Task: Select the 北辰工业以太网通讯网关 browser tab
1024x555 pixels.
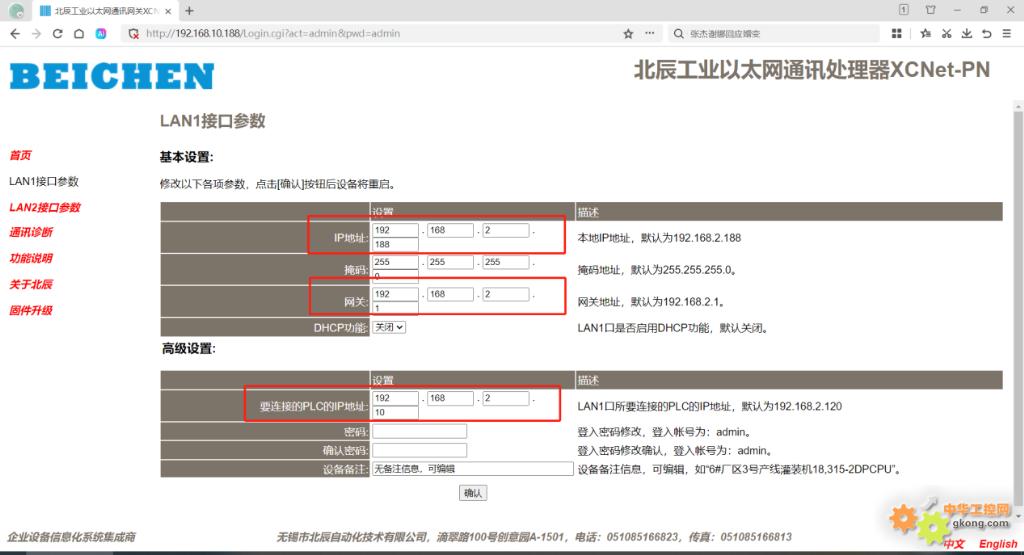Action: (104, 11)
